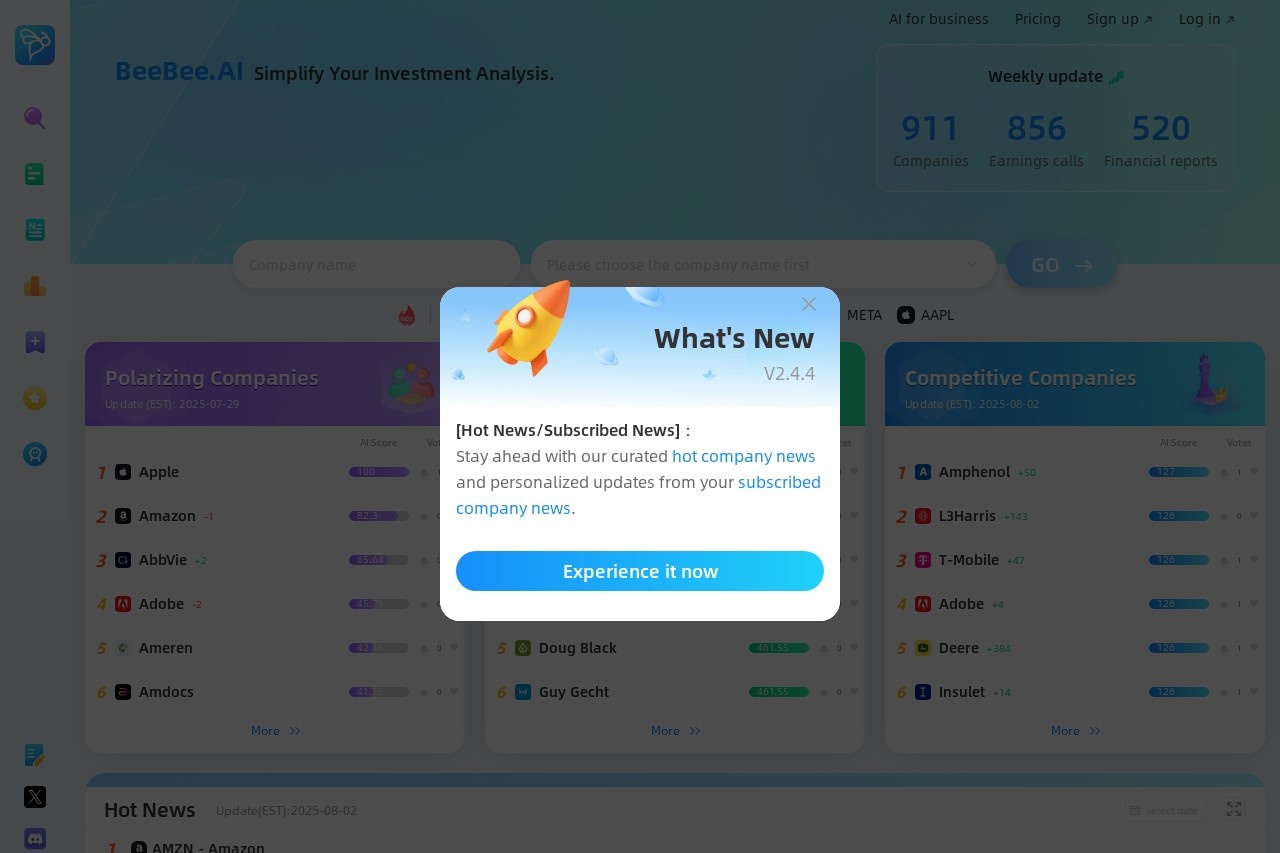The width and height of the screenshot is (1280, 853).
Task: Click the Deere company logo
Action: (923, 648)
